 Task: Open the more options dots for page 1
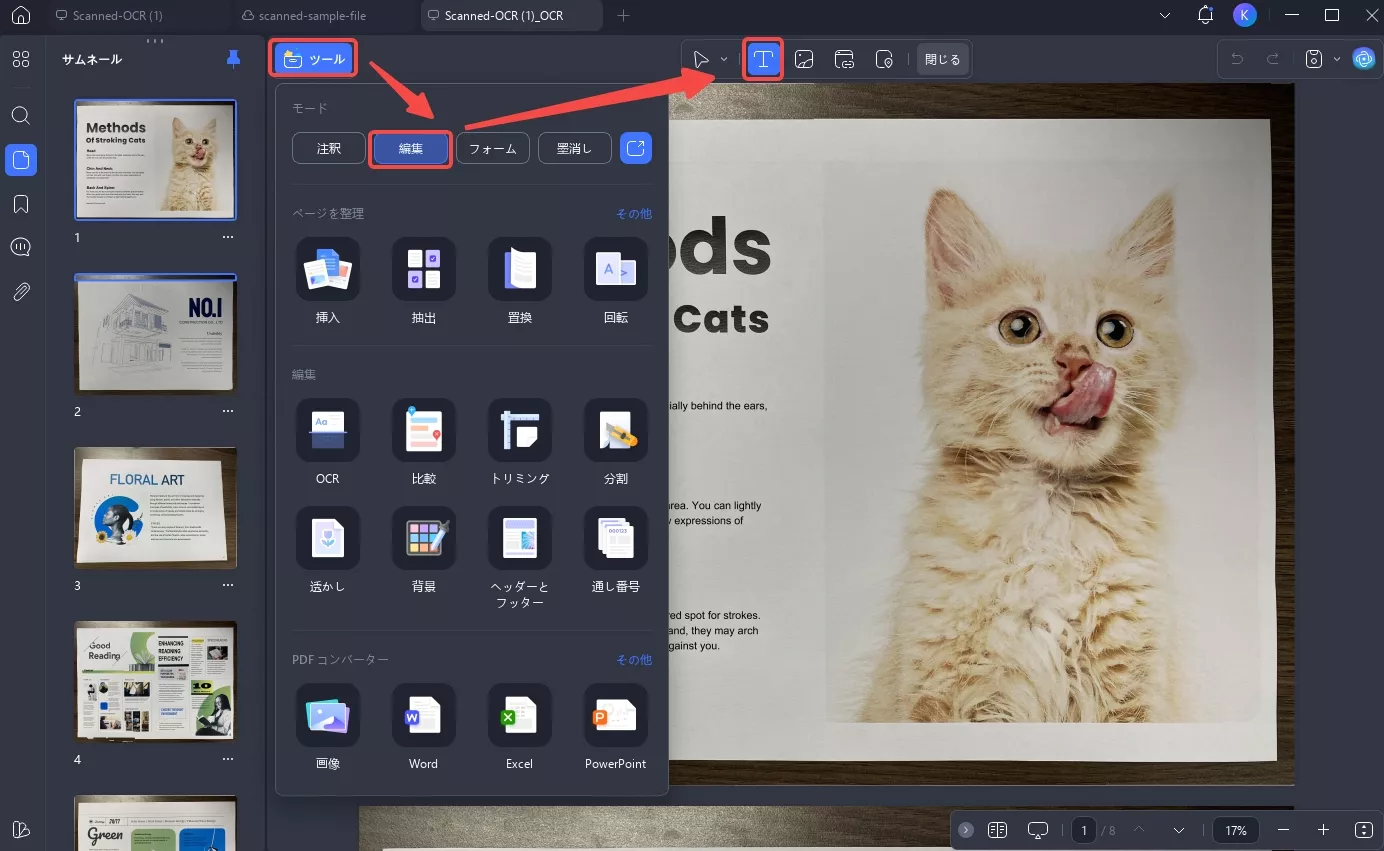(x=228, y=237)
